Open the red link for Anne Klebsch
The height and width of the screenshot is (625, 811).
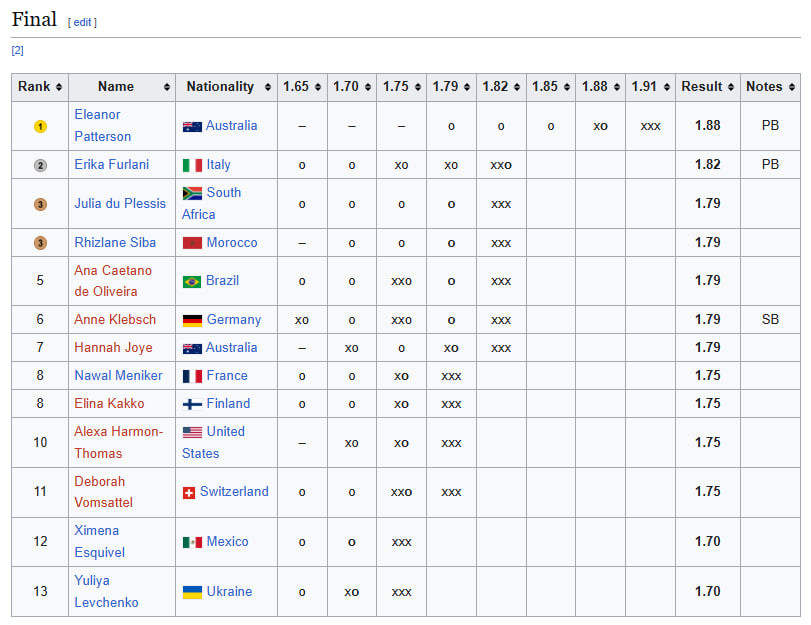point(115,320)
